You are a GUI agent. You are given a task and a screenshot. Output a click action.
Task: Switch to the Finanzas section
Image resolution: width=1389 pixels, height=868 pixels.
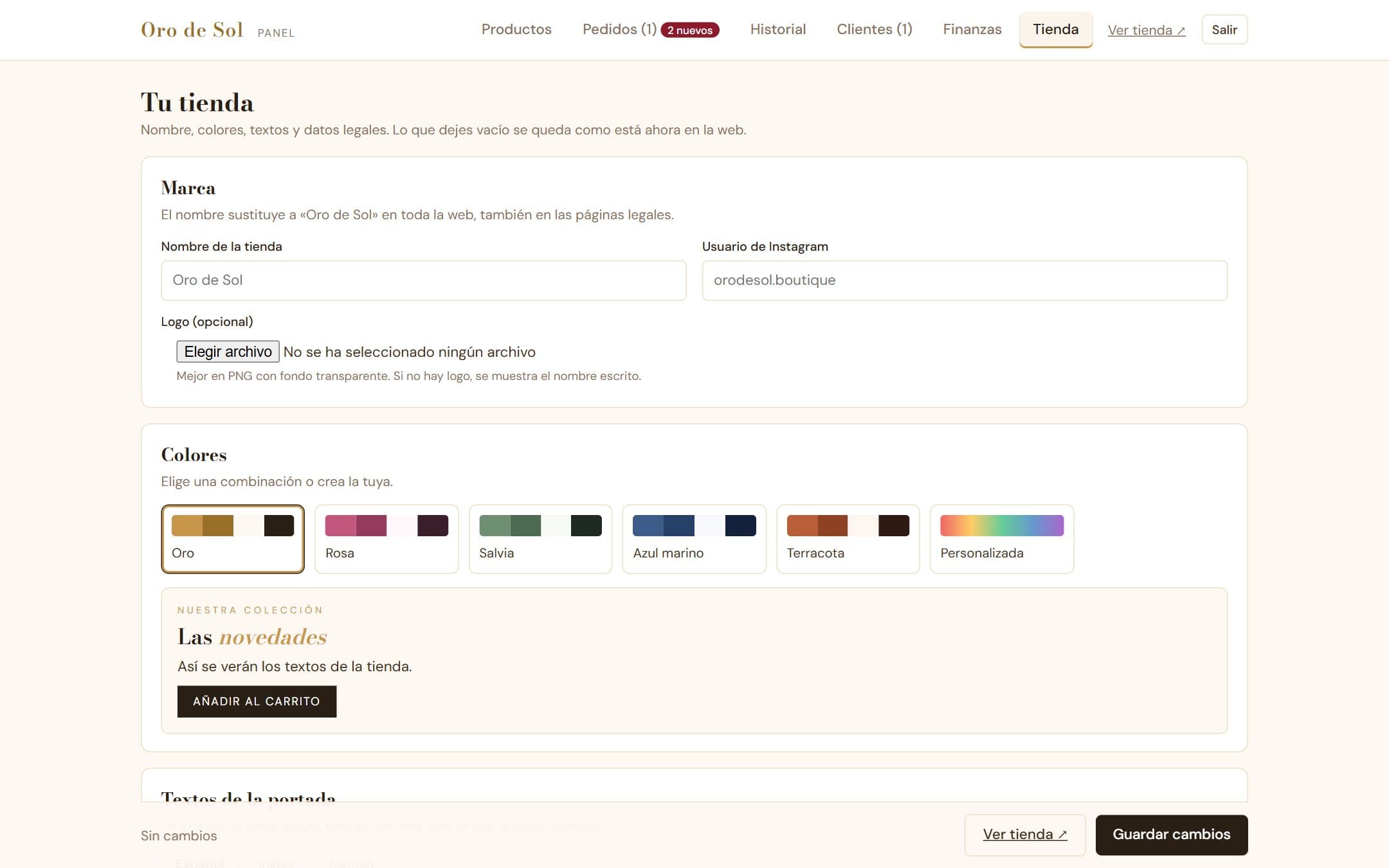click(x=972, y=30)
